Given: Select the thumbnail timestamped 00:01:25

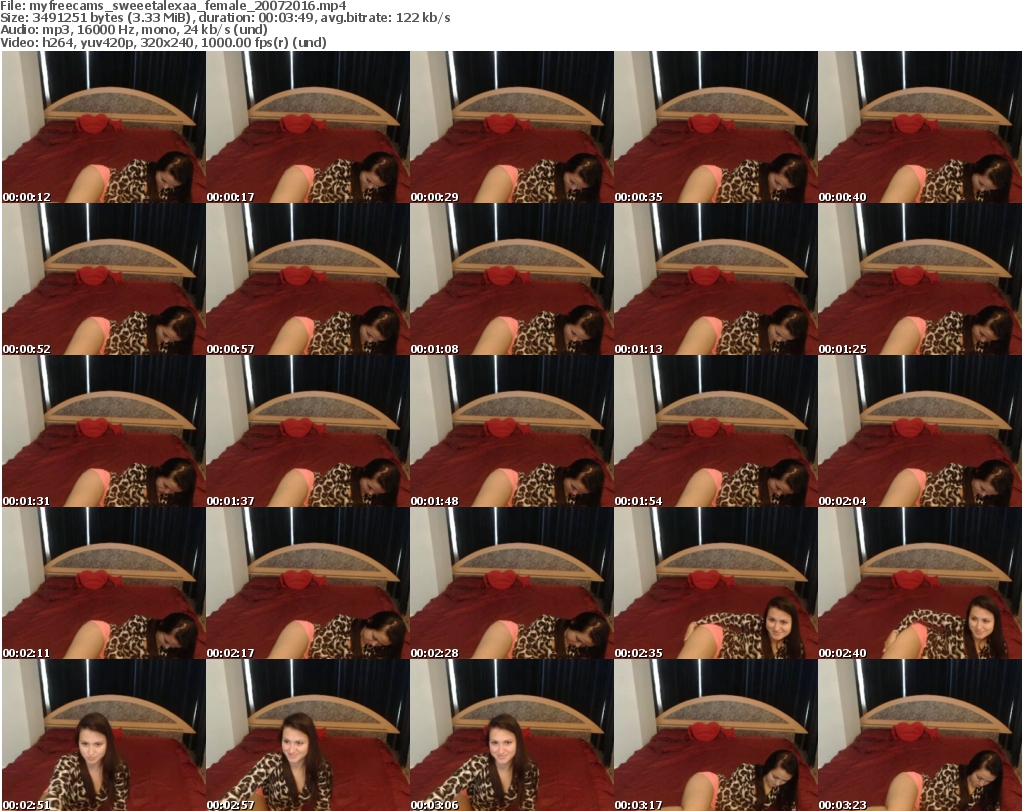Looking at the screenshot, I should click(920, 279).
